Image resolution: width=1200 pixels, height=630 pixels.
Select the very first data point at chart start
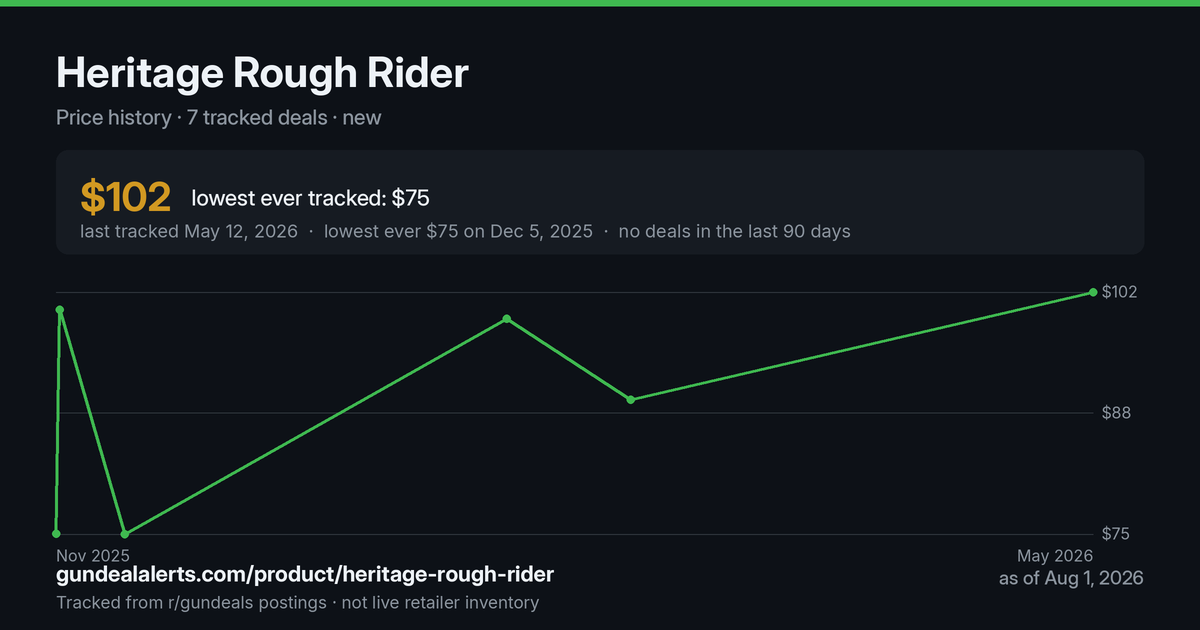click(56, 534)
